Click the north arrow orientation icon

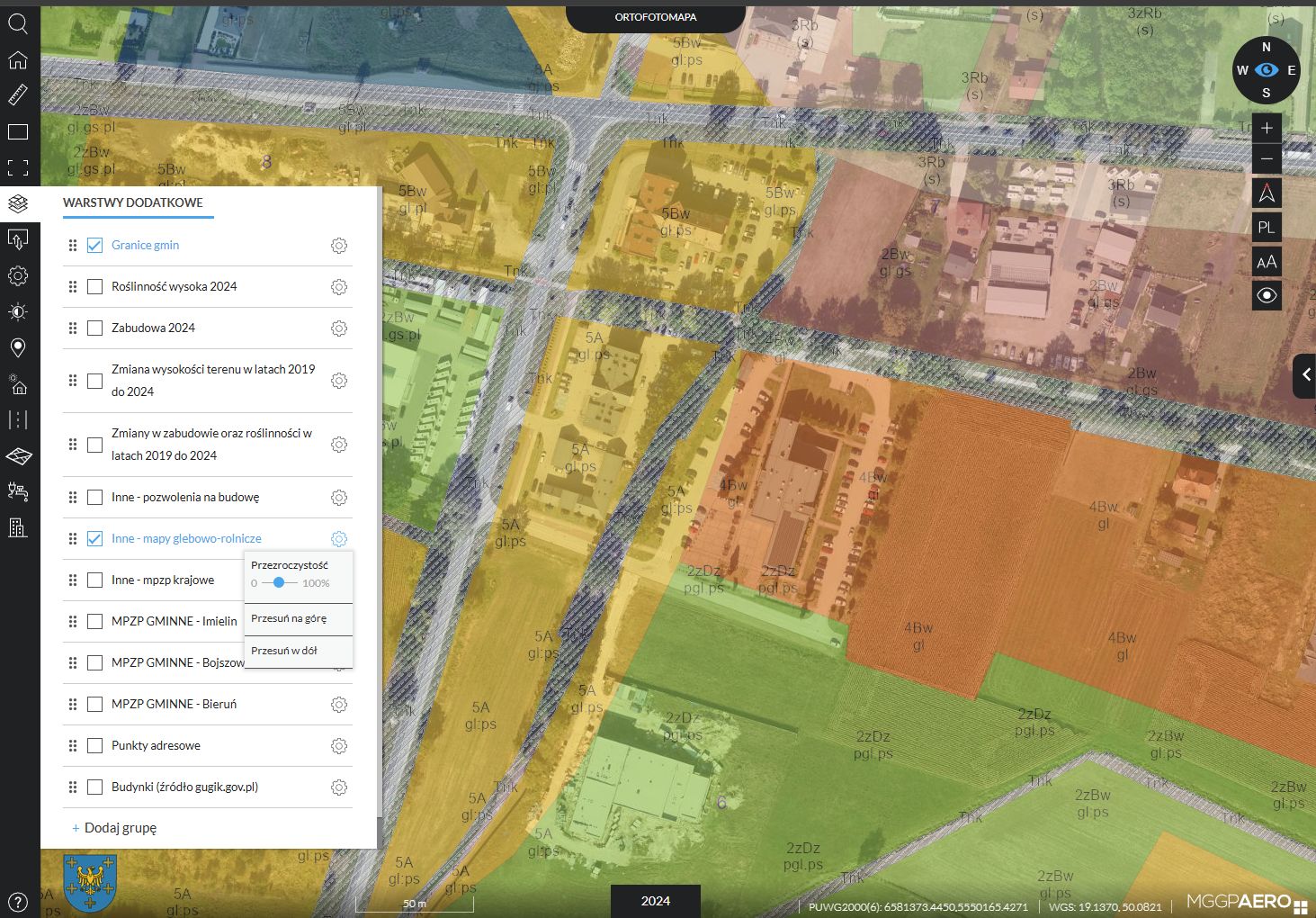tap(1267, 193)
